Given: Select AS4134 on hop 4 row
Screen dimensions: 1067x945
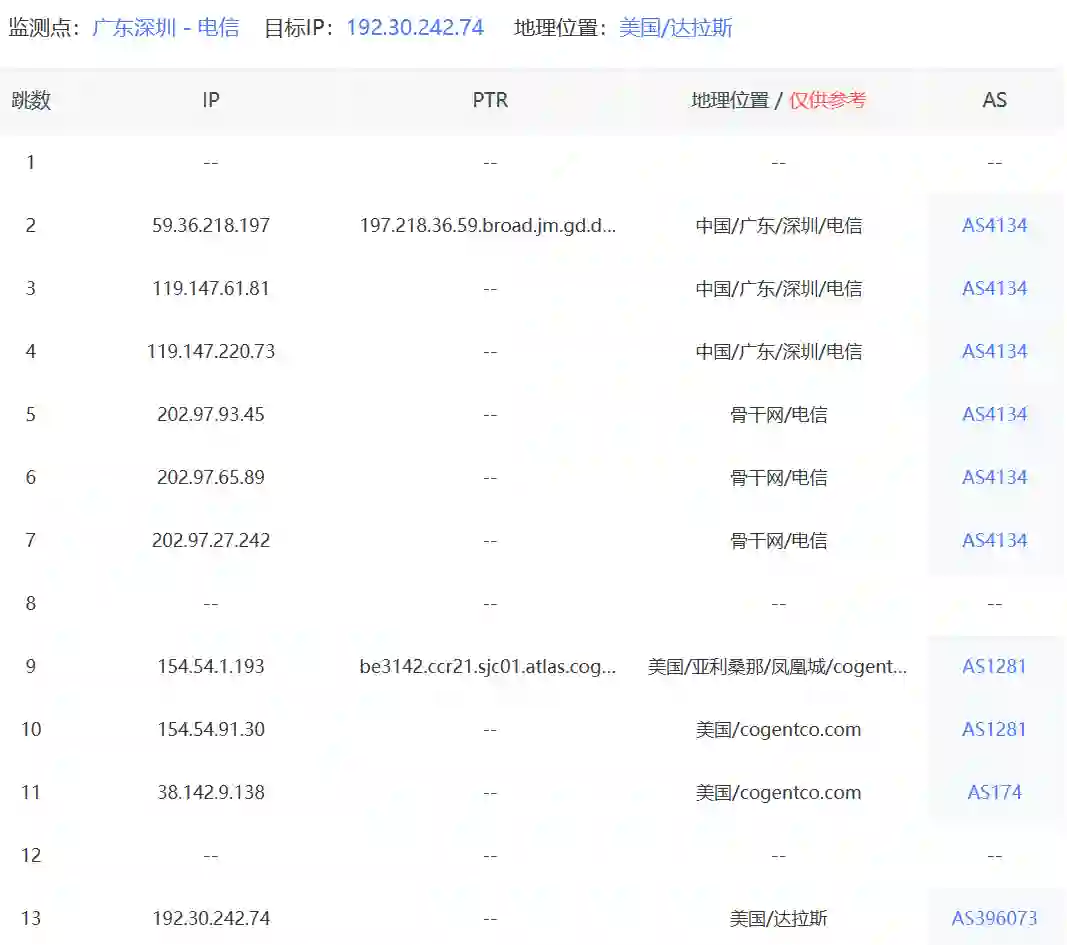Looking at the screenshot, I should click(x=995, y=351).
